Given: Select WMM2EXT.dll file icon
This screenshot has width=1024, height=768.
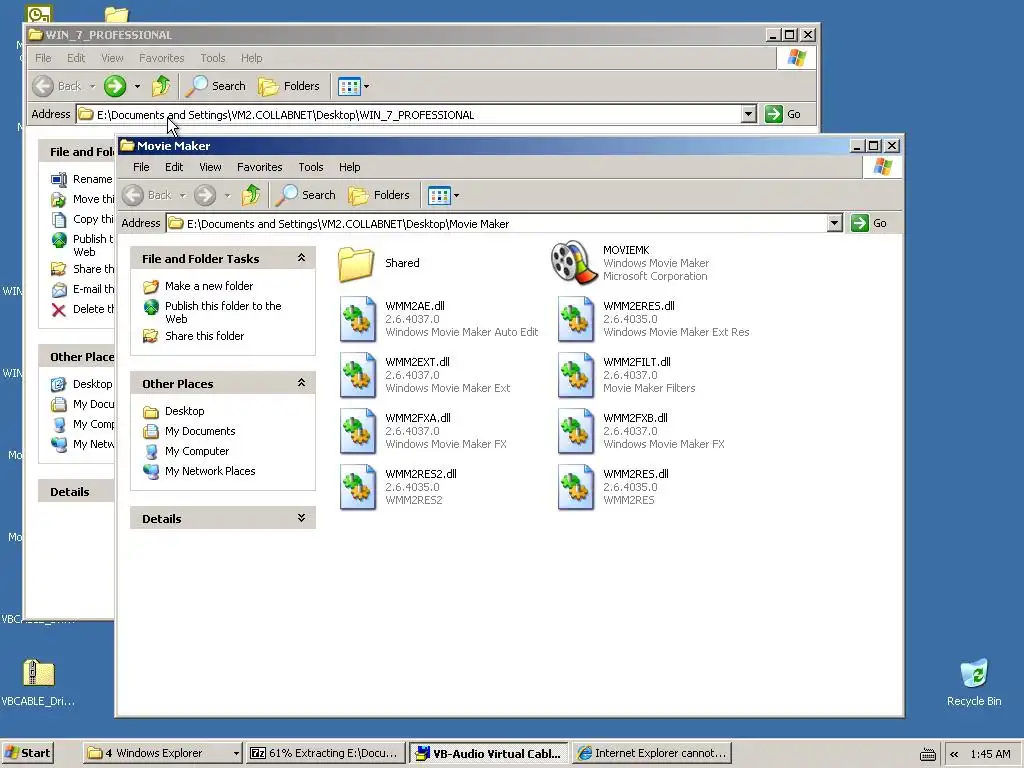Looking at the screenshot, I should 358,376.
